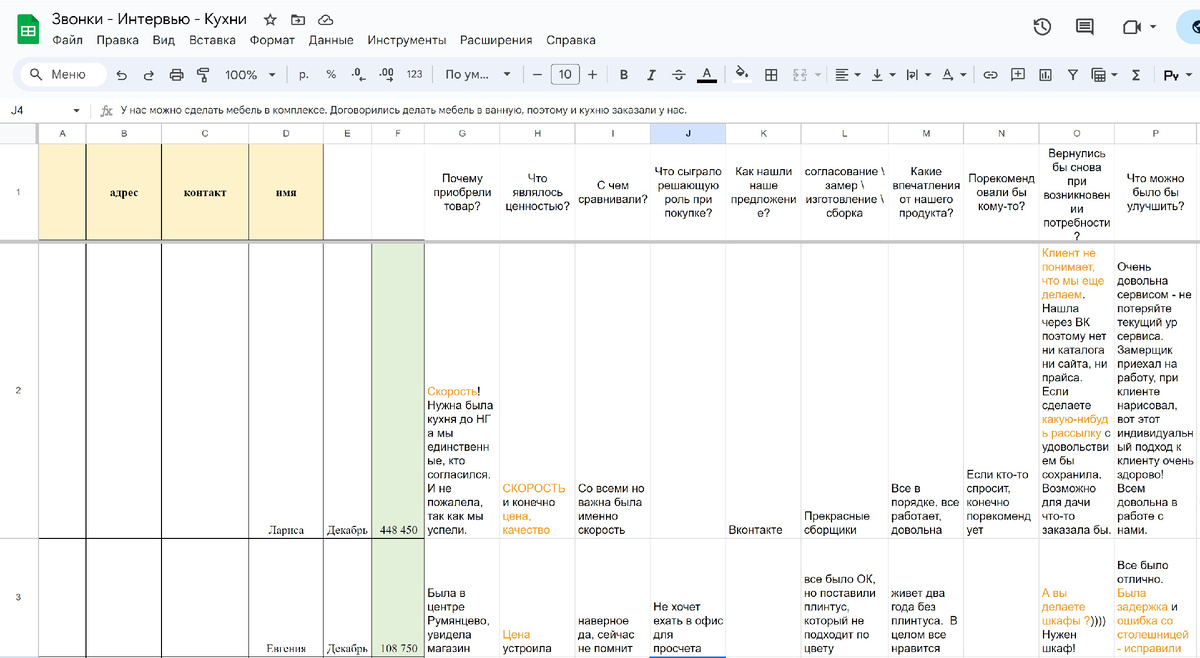This screenshot has height=658, width=1200.
Task: Toggle strikethrough formatting
Action: [679, 75]
